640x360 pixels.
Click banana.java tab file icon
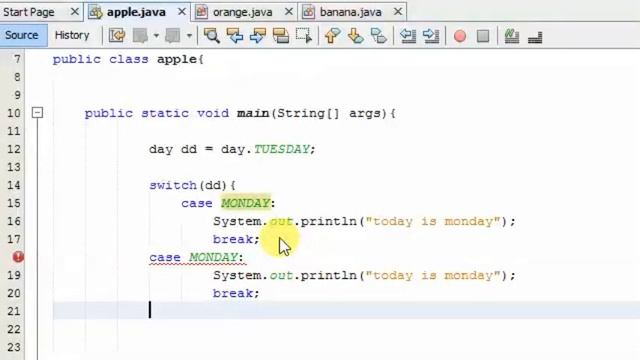pyautogui.click(x=309, y=12)
